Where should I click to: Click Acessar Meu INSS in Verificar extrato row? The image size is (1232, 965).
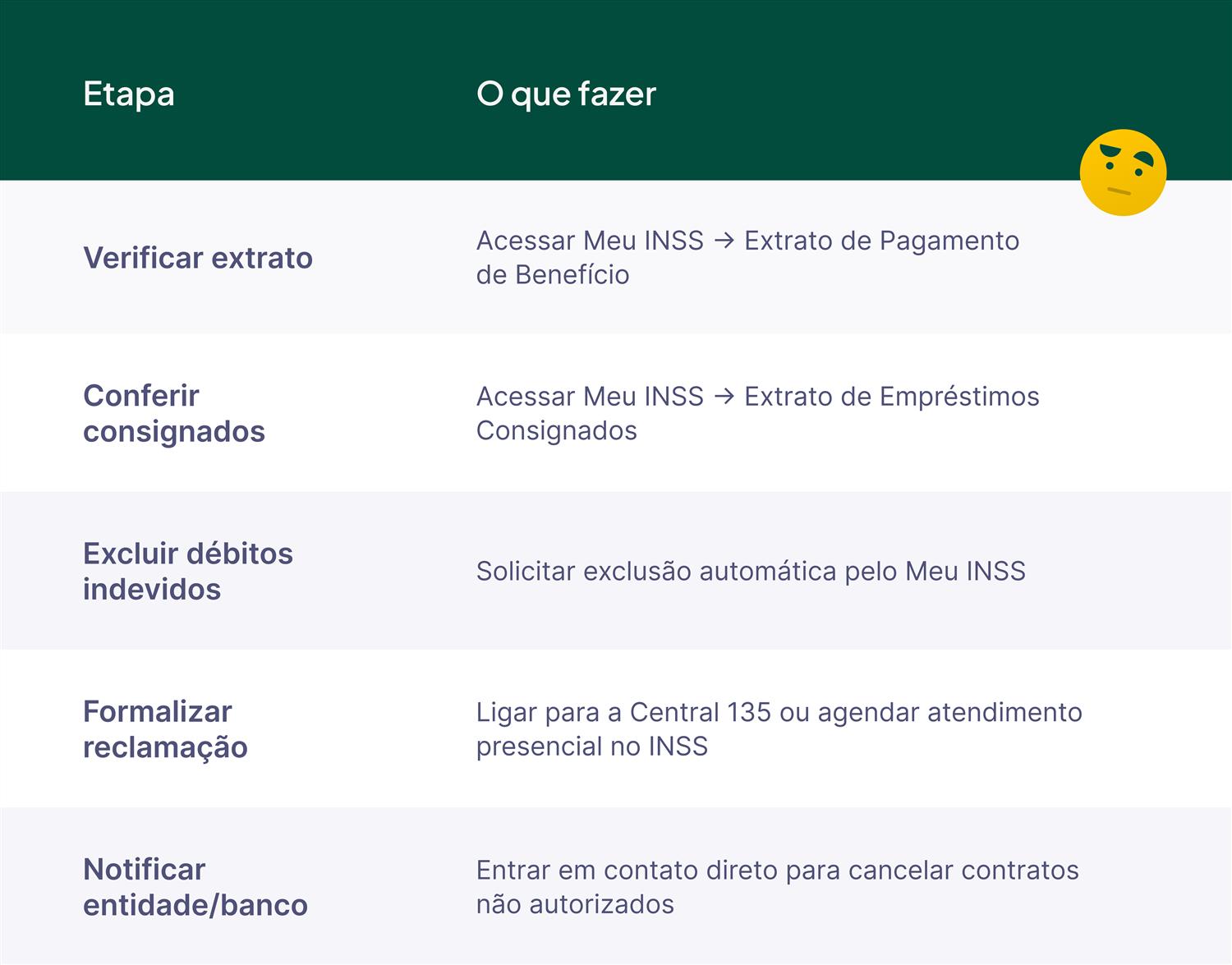tap(590, 241)
